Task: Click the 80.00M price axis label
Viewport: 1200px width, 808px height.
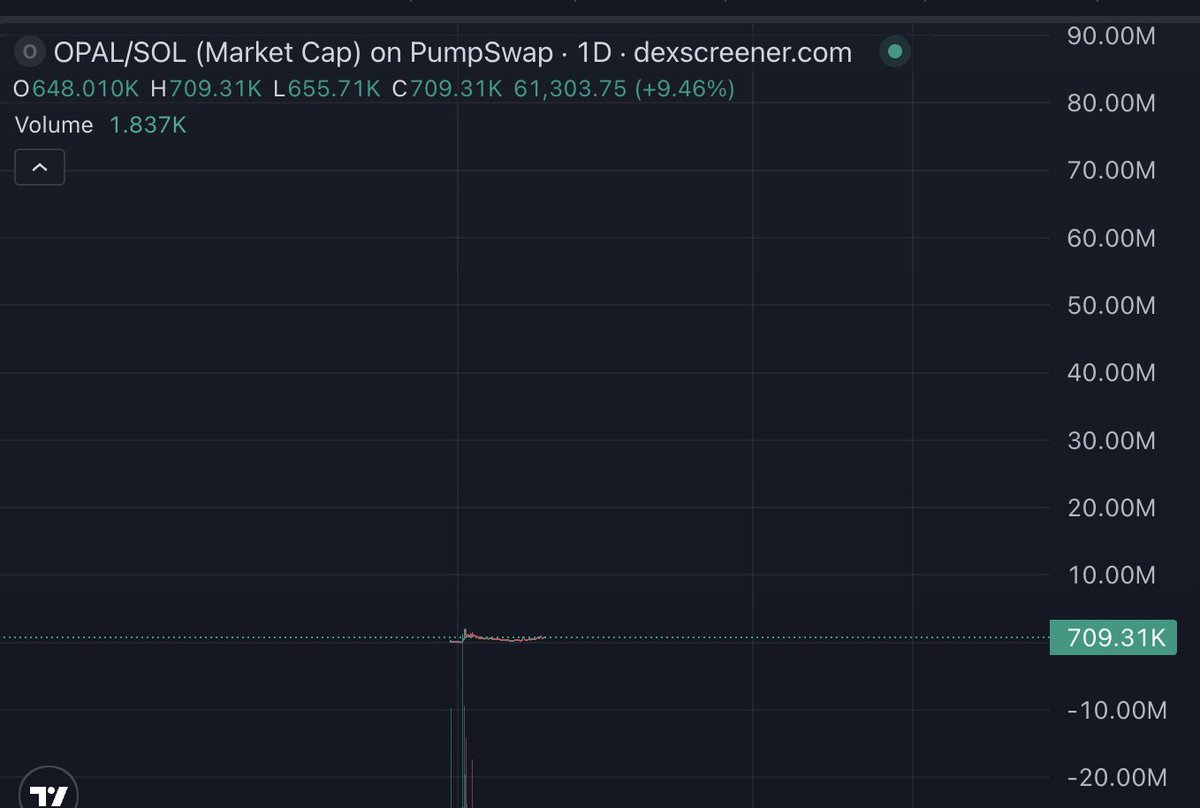Action: [1111, 103]
